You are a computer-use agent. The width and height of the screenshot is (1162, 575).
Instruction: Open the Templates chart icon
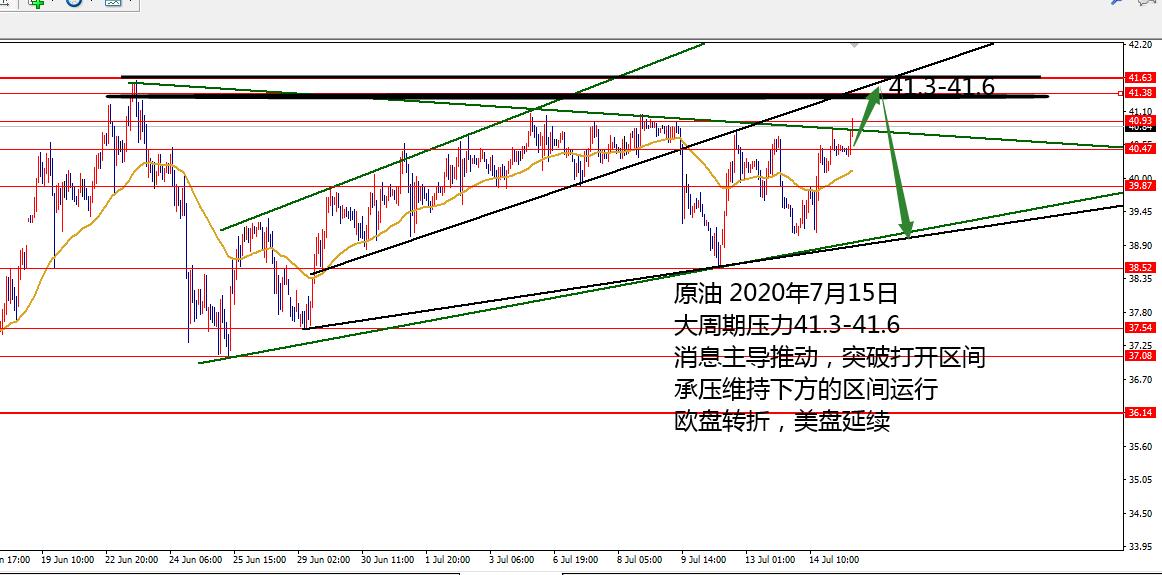[x=112, y=4]
